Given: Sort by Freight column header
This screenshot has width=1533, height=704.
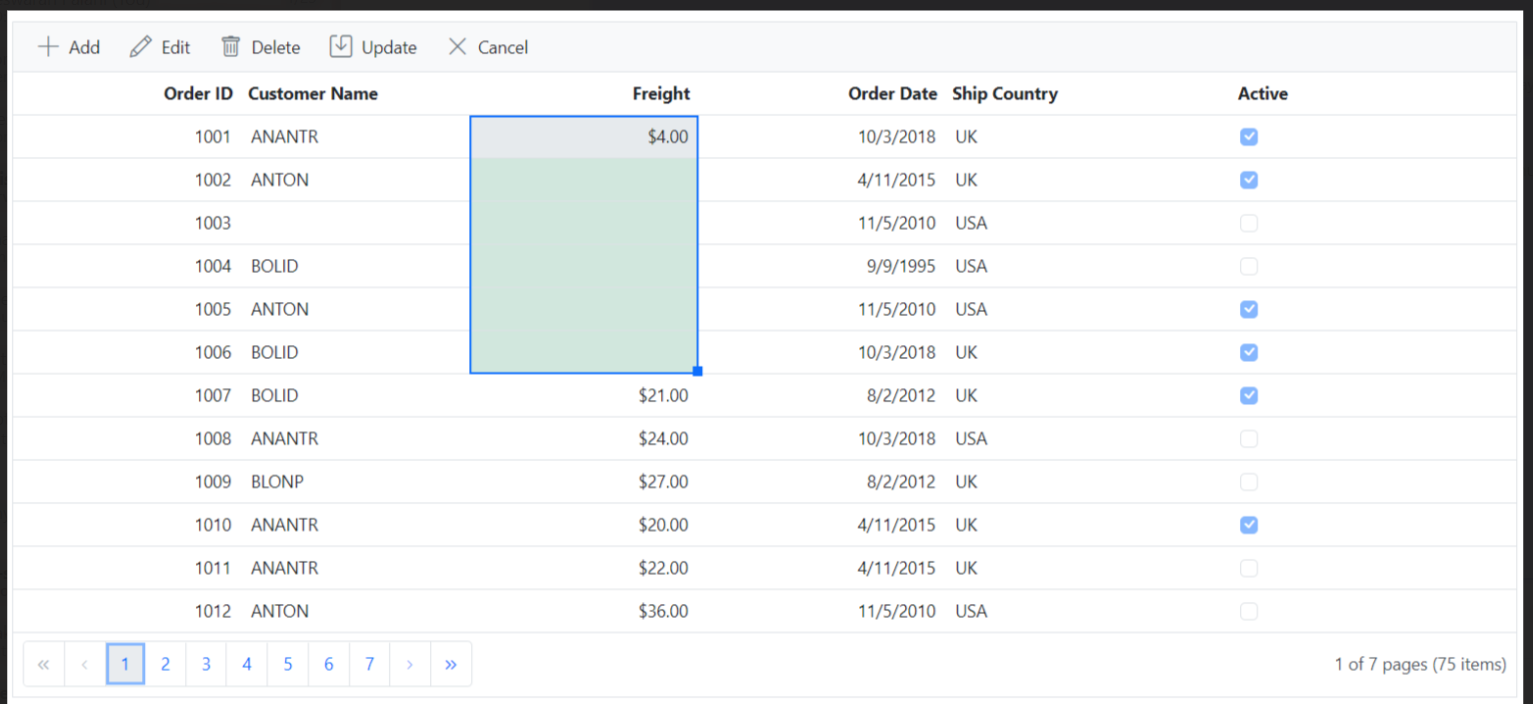Looking at the screenshot, I should tap(661, 94).
